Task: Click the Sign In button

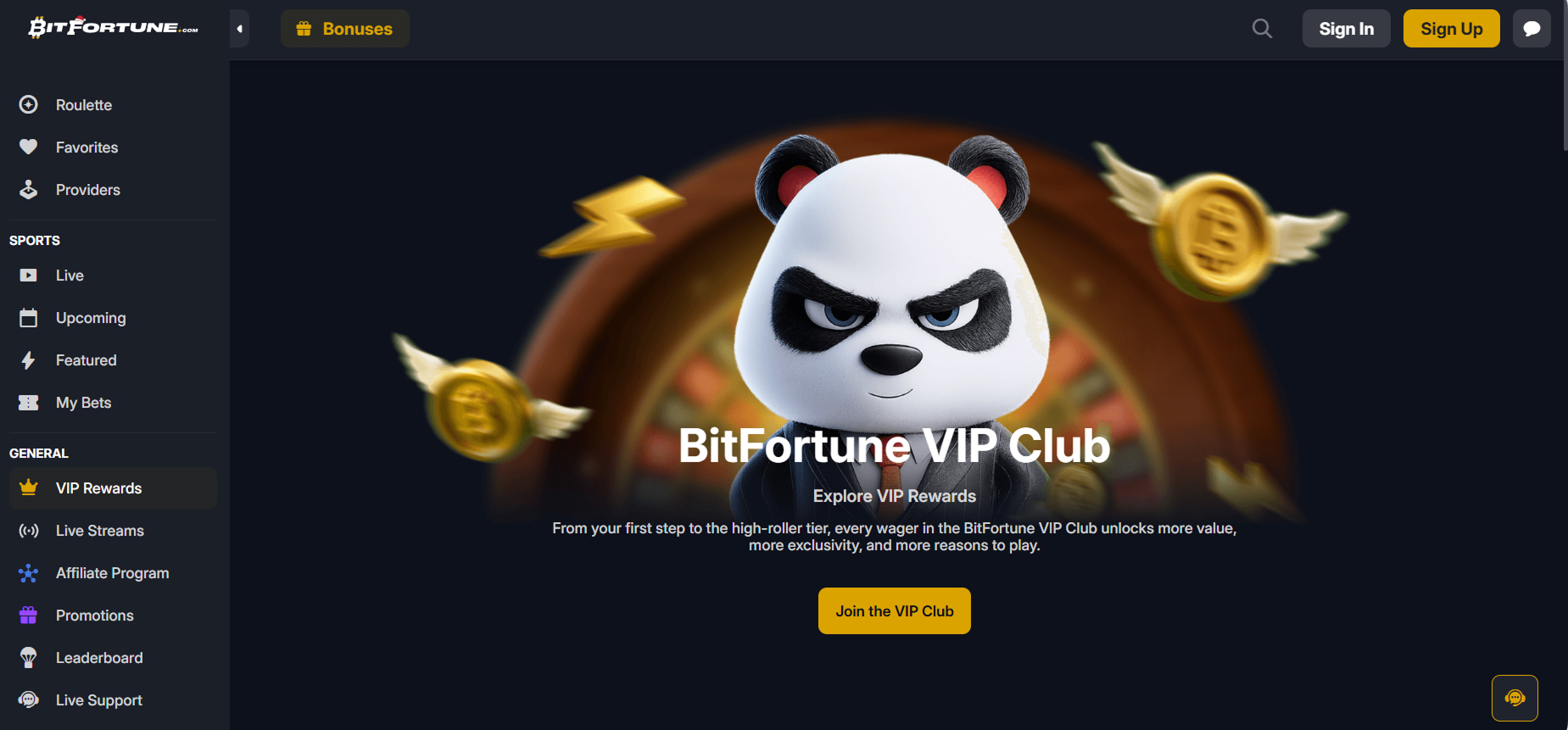Action: pos(1346,29)
